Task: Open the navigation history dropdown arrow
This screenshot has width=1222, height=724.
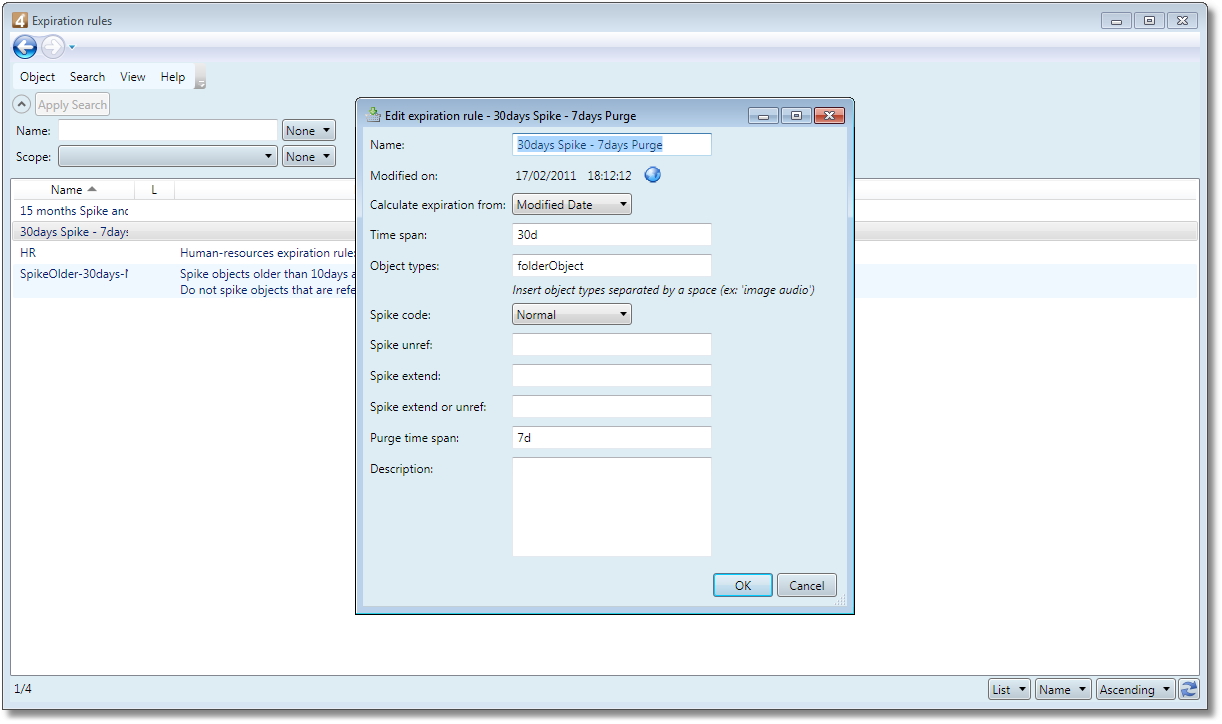Action: [72, 47]
